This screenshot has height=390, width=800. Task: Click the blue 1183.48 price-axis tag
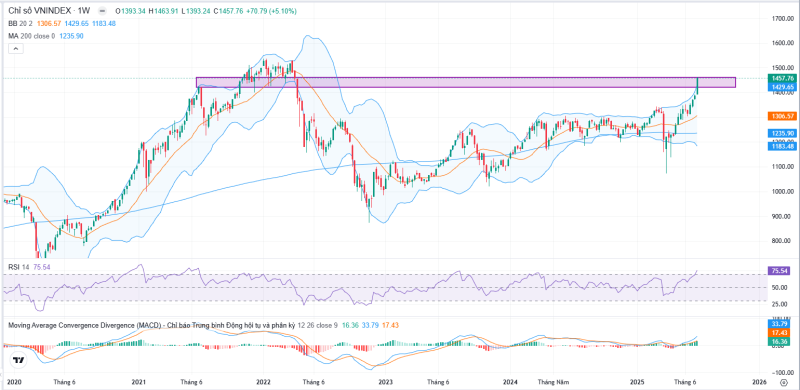click(782, 146)
